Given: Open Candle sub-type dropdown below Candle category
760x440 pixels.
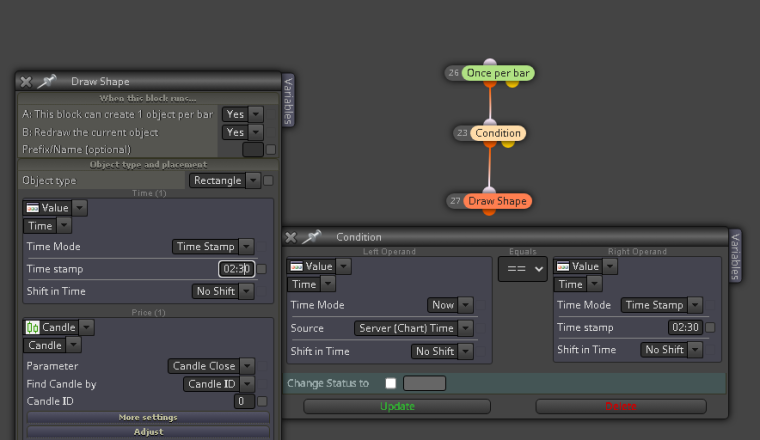Looking at the screenshot, I should [52, 346].
